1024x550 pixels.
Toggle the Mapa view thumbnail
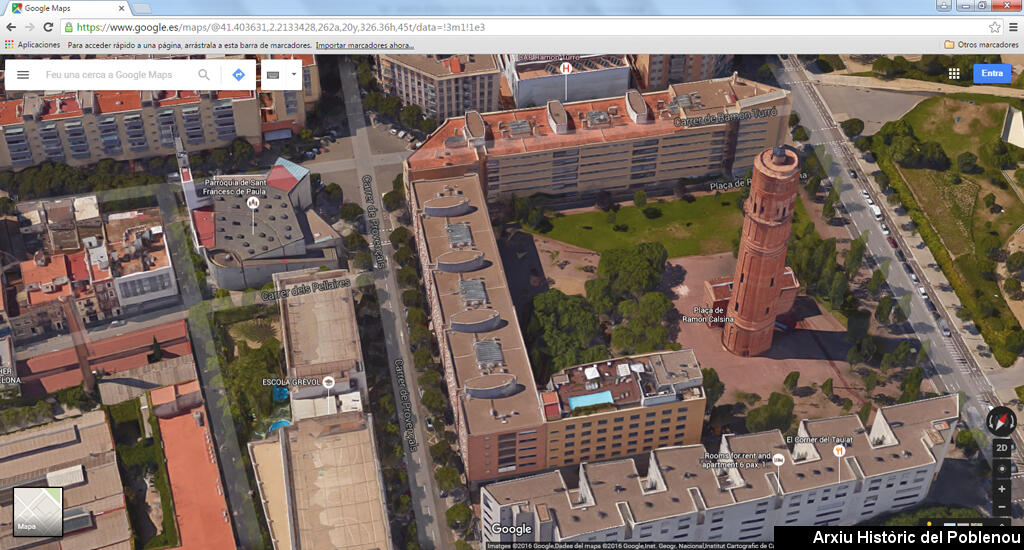[38, 512]
